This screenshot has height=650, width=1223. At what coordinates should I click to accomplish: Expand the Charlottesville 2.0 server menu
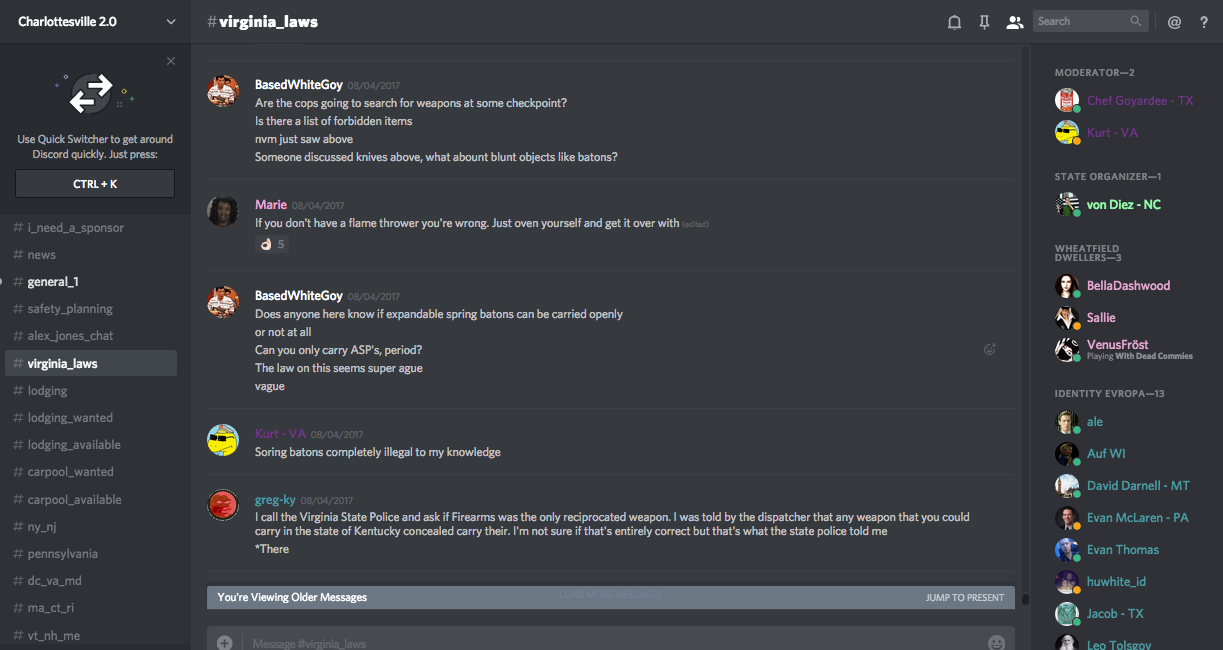pyautogui.click(x=171, y=22)
